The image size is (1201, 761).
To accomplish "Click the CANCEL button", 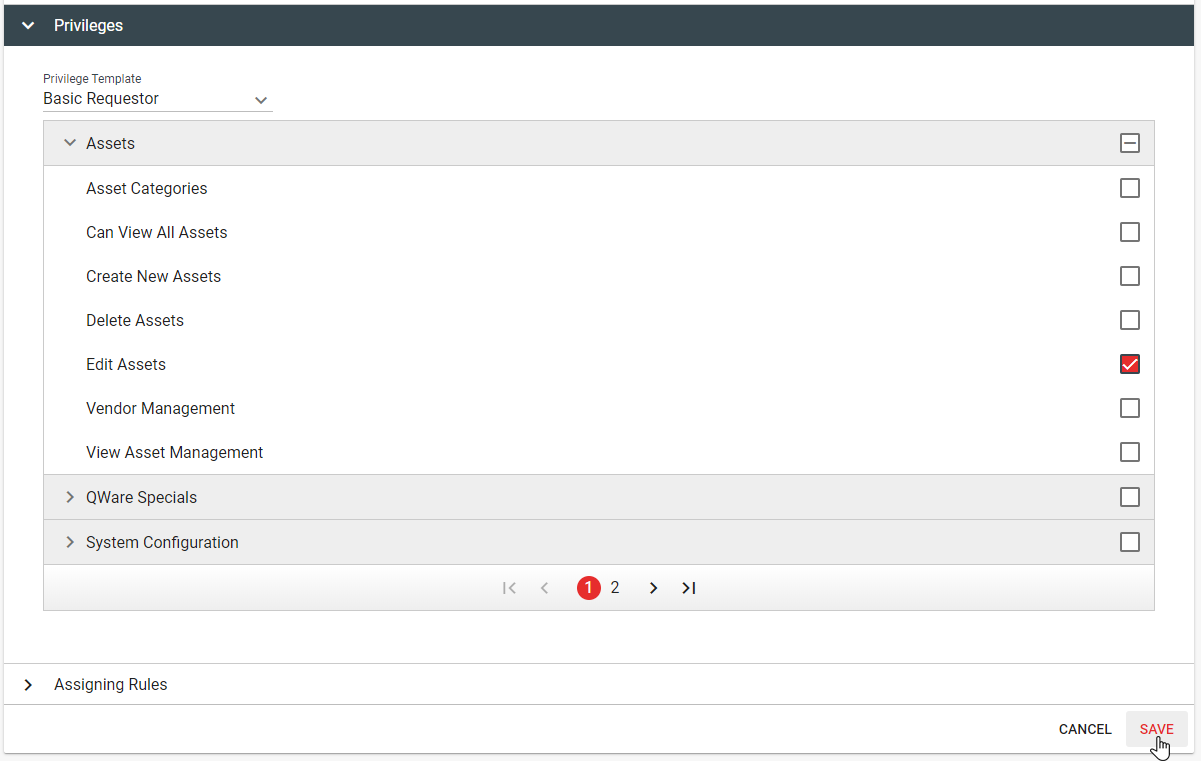I will click(x=1085, y=729).
